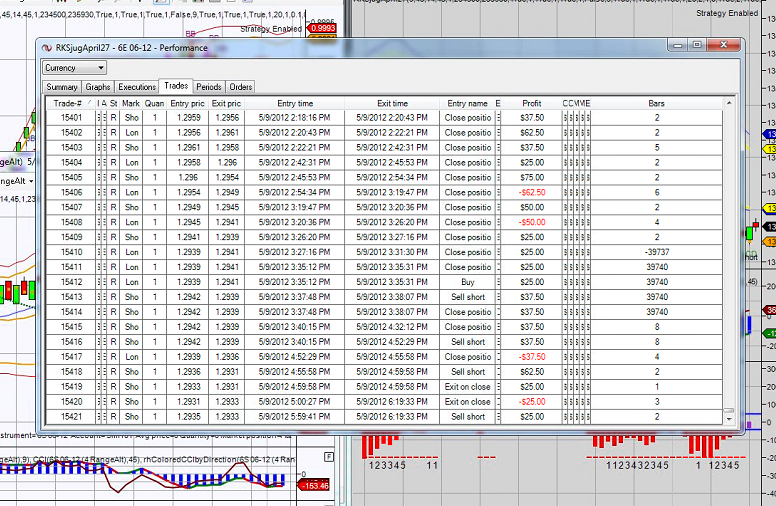Click the scroll down arrow of trades list
This screenshot has width=776, height=506.
pos(729,418)
